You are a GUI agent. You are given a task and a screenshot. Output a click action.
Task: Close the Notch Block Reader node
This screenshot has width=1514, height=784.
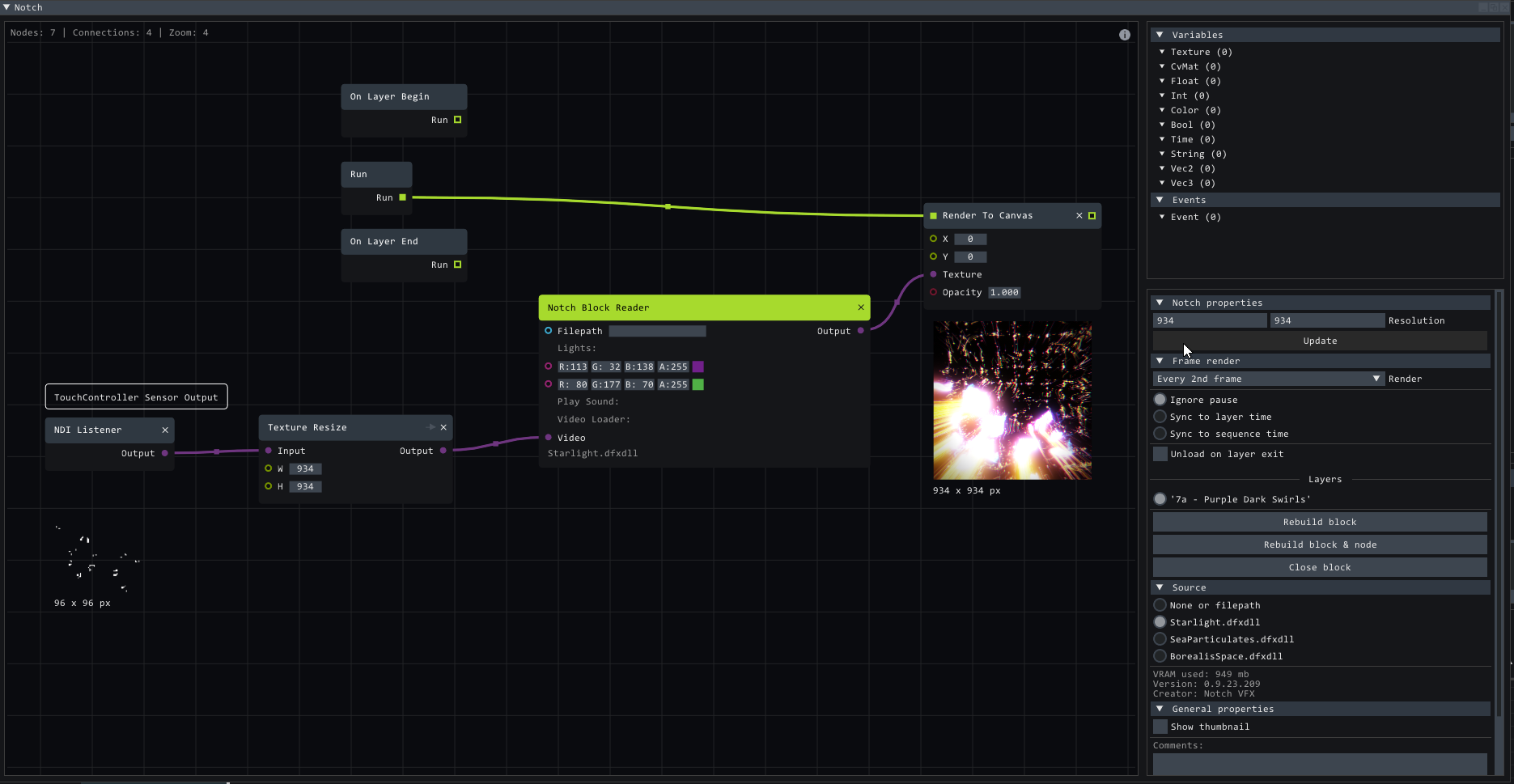point(861,307)
